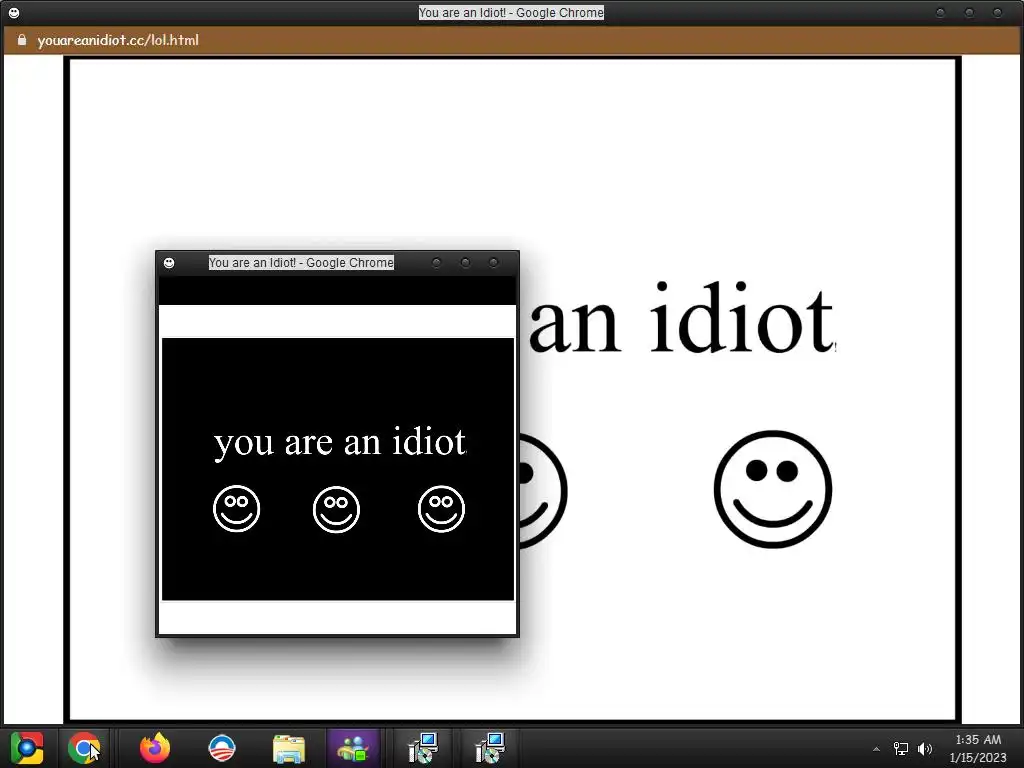
Task: Click the left setup installer taskbar icon
Action: [x=423, y=748]
